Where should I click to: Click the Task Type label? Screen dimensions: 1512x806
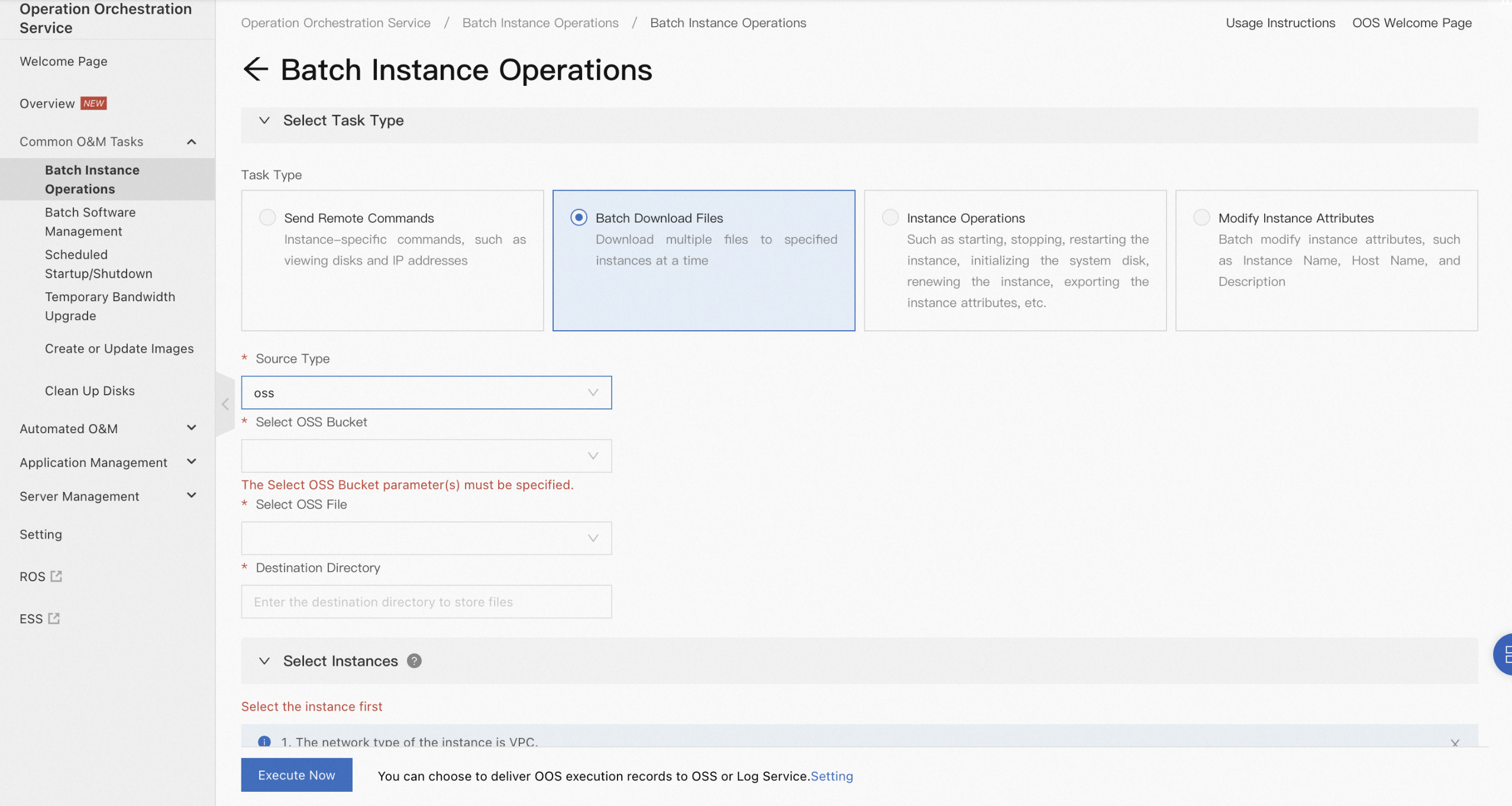point(272,175)
